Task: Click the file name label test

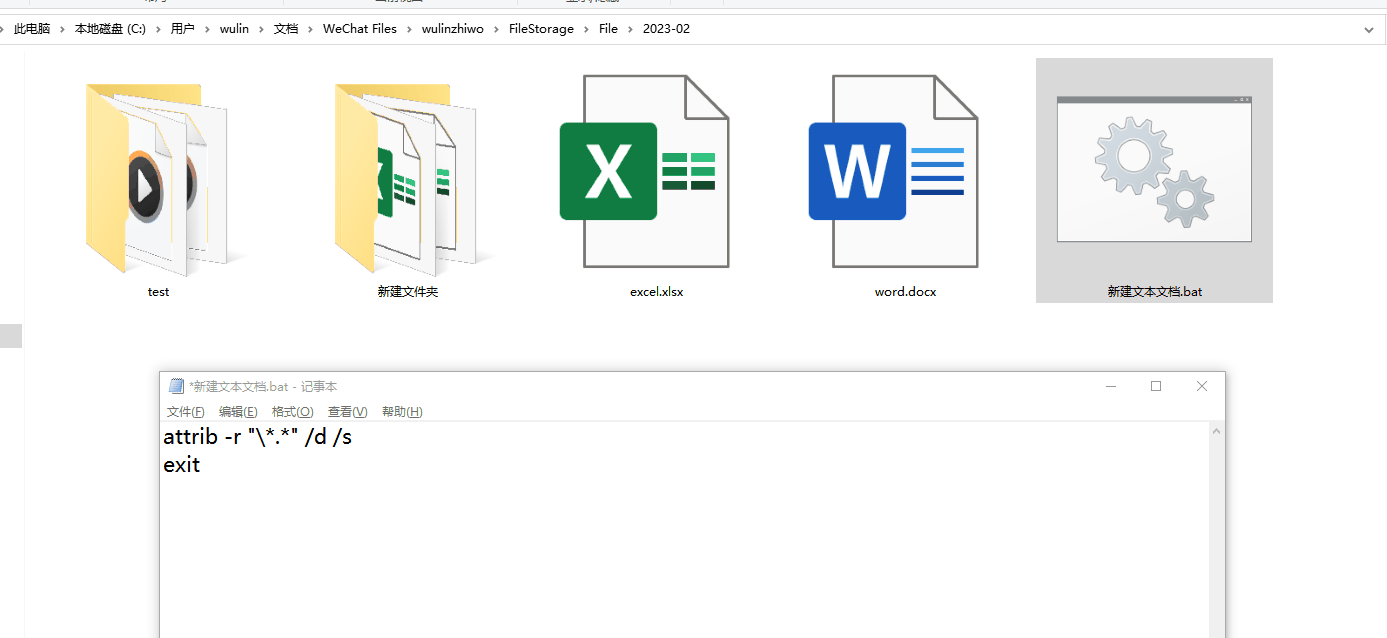Action: tap(158, 292)
